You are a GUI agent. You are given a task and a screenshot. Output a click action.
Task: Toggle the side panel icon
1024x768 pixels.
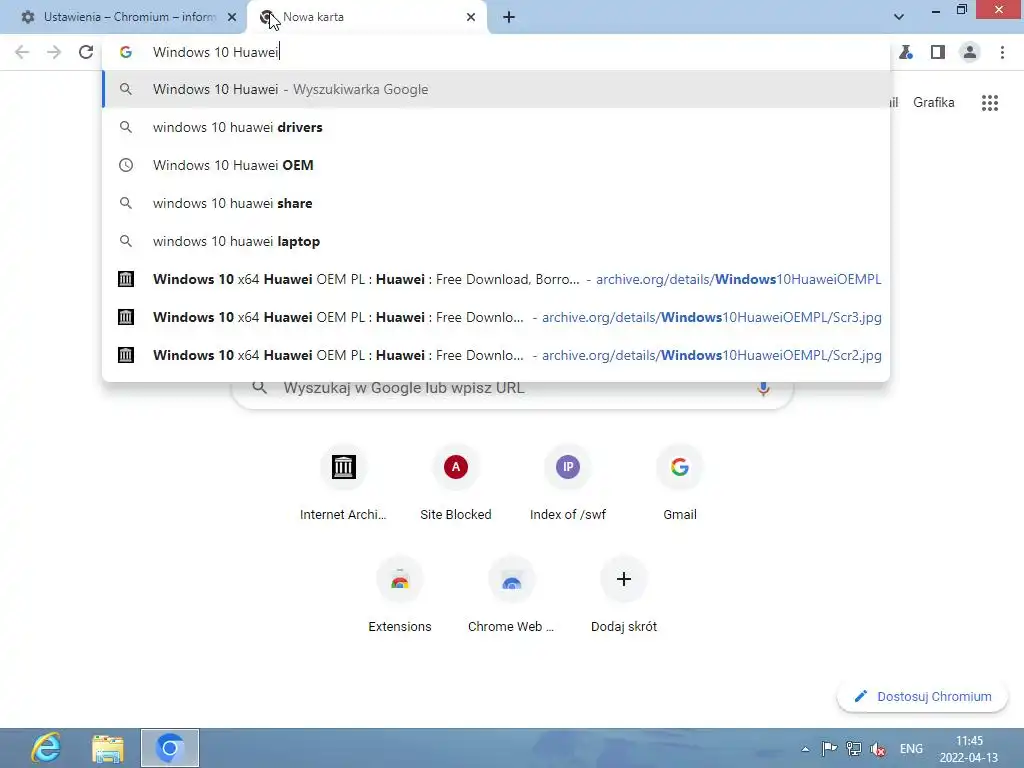938,52
